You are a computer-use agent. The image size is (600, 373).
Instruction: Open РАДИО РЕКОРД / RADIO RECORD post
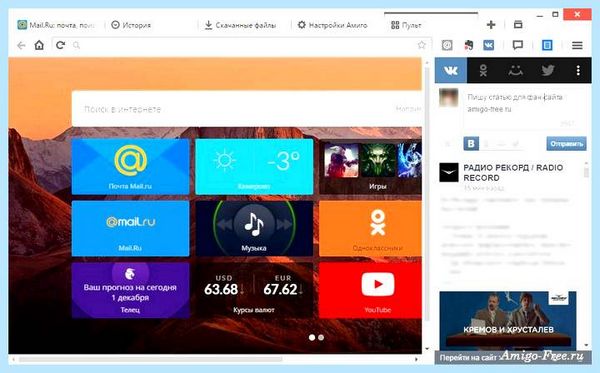[x=513, y=173]
